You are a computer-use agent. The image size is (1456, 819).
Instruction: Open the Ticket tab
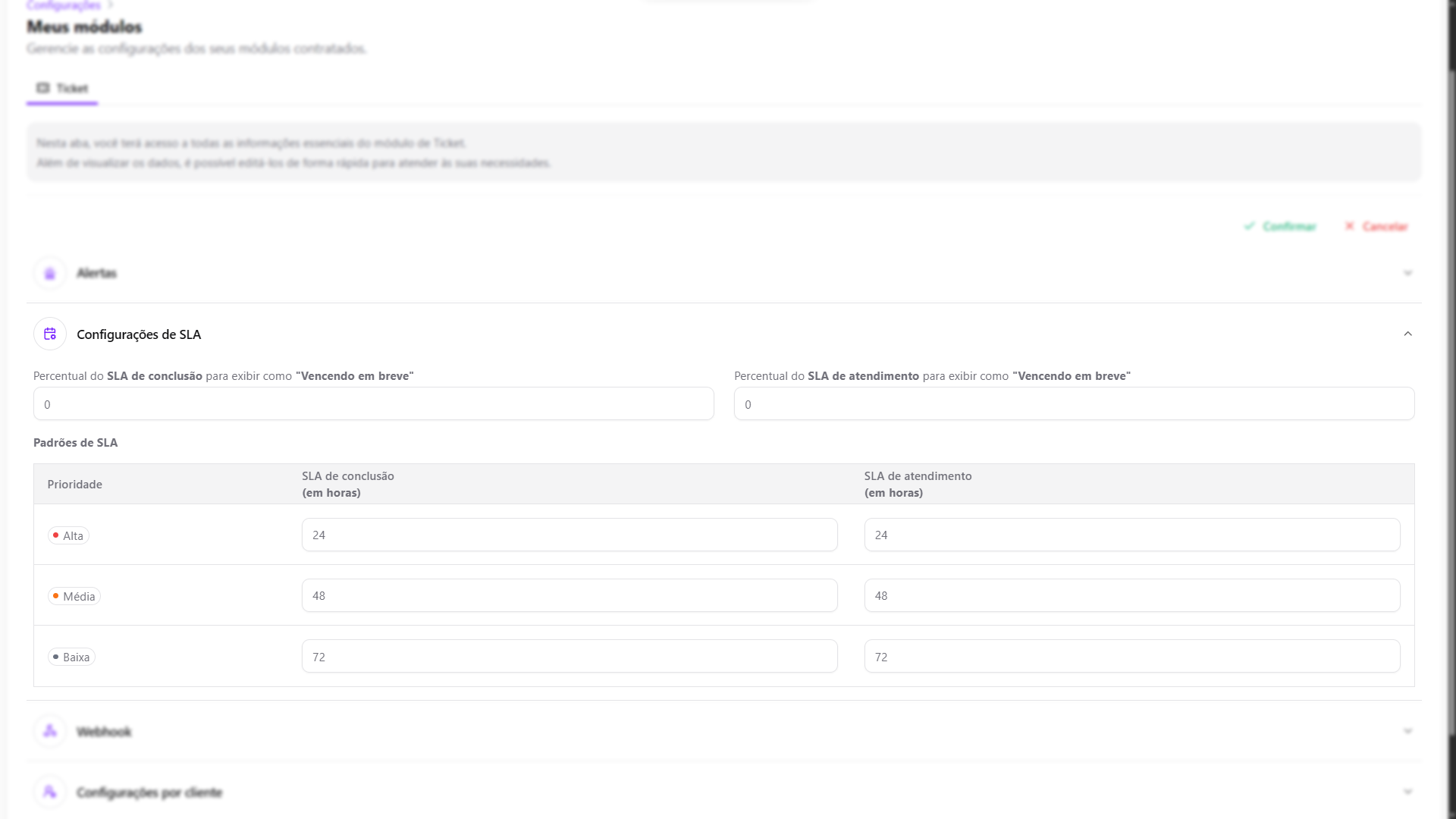(71, 88)
